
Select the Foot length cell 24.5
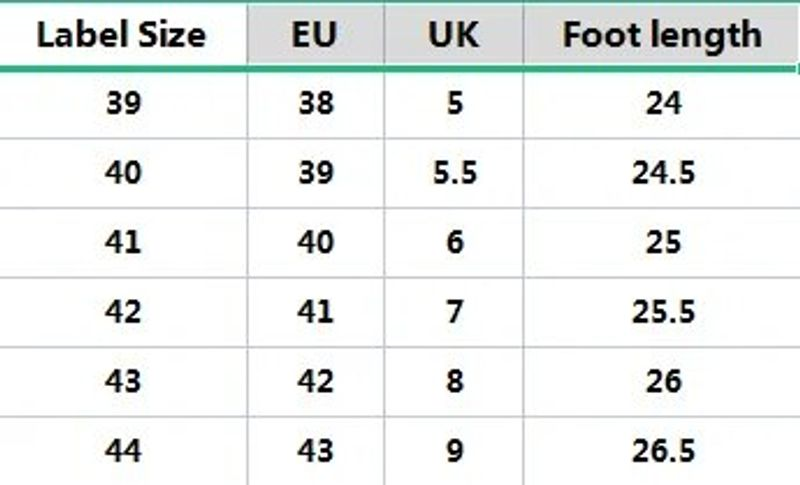point(663,173)
